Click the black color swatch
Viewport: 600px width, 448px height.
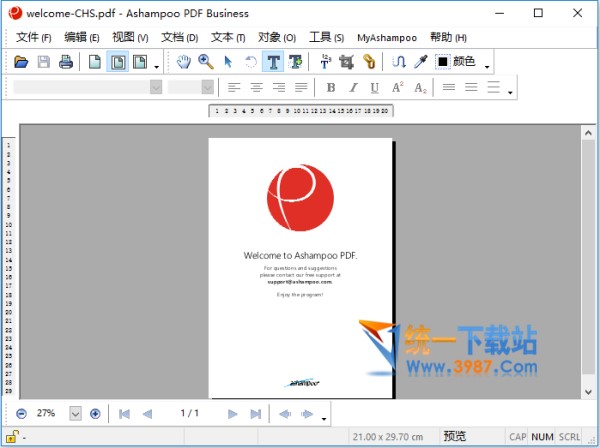443,62
